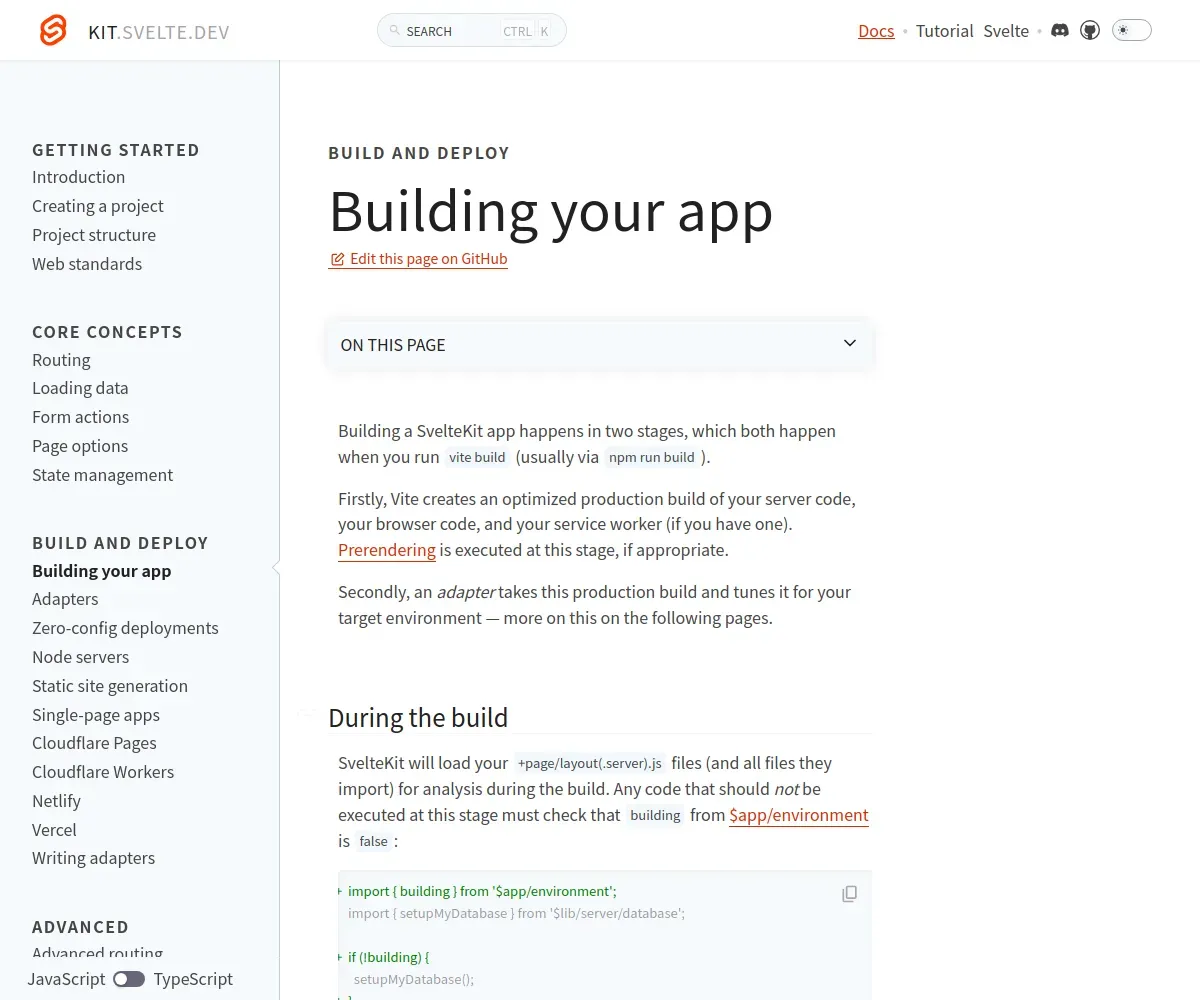Click the JavaScript label
The height and width of the screenshot is (1000, 1200).
click(66, 979)
